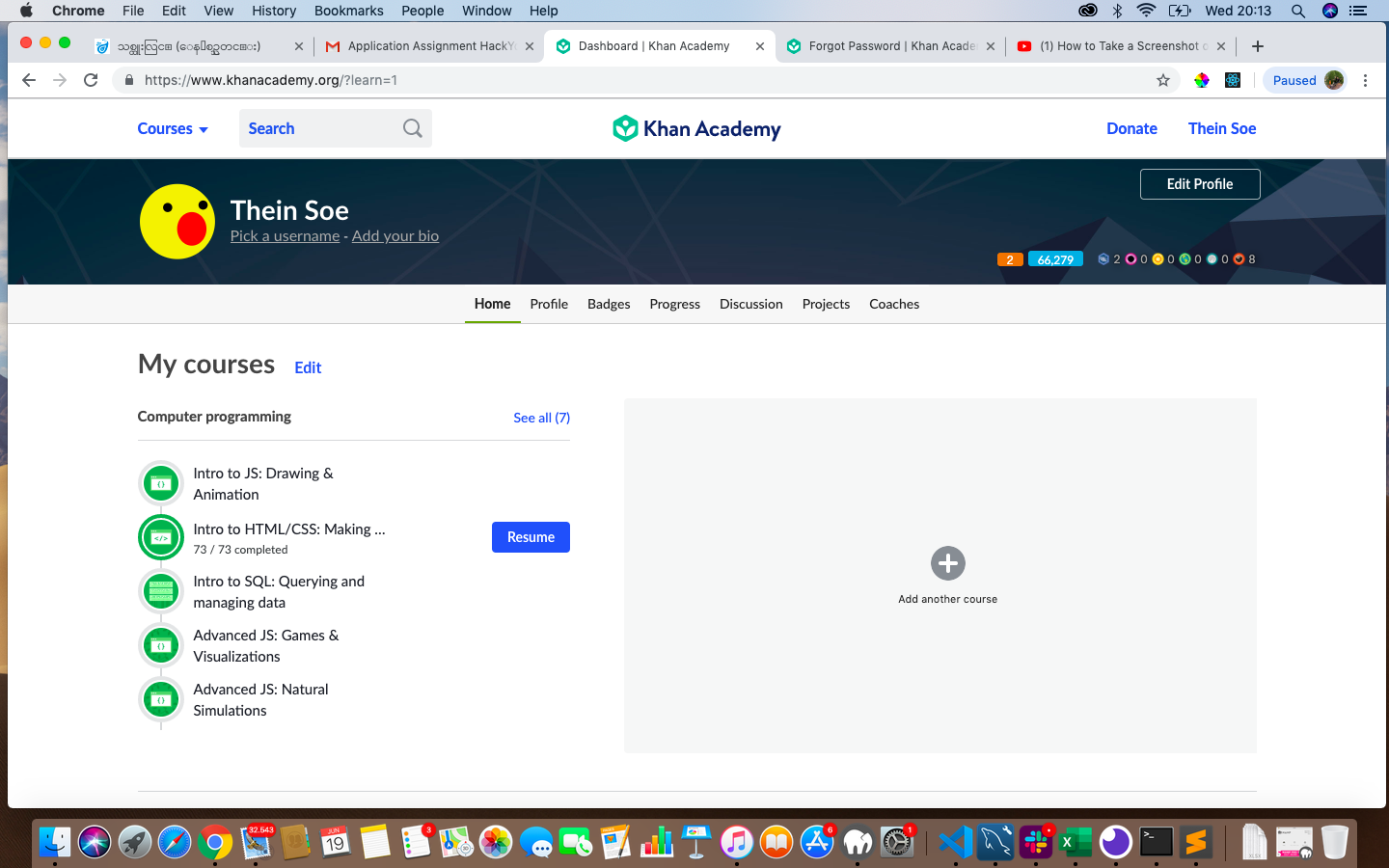Click the orange streak badge showing 2
This screenshot has height=868, width=1389.
[1010, 259]
